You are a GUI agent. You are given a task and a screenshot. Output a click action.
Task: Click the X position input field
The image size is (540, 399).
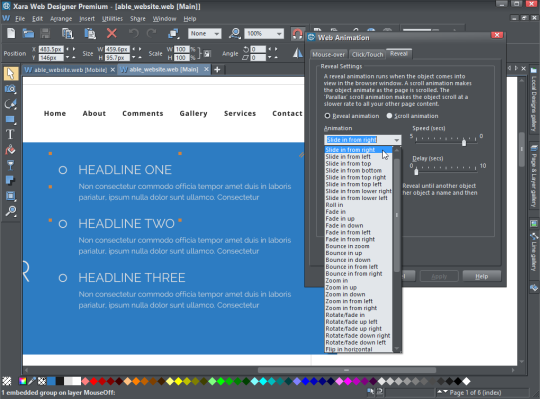[51, 49]
